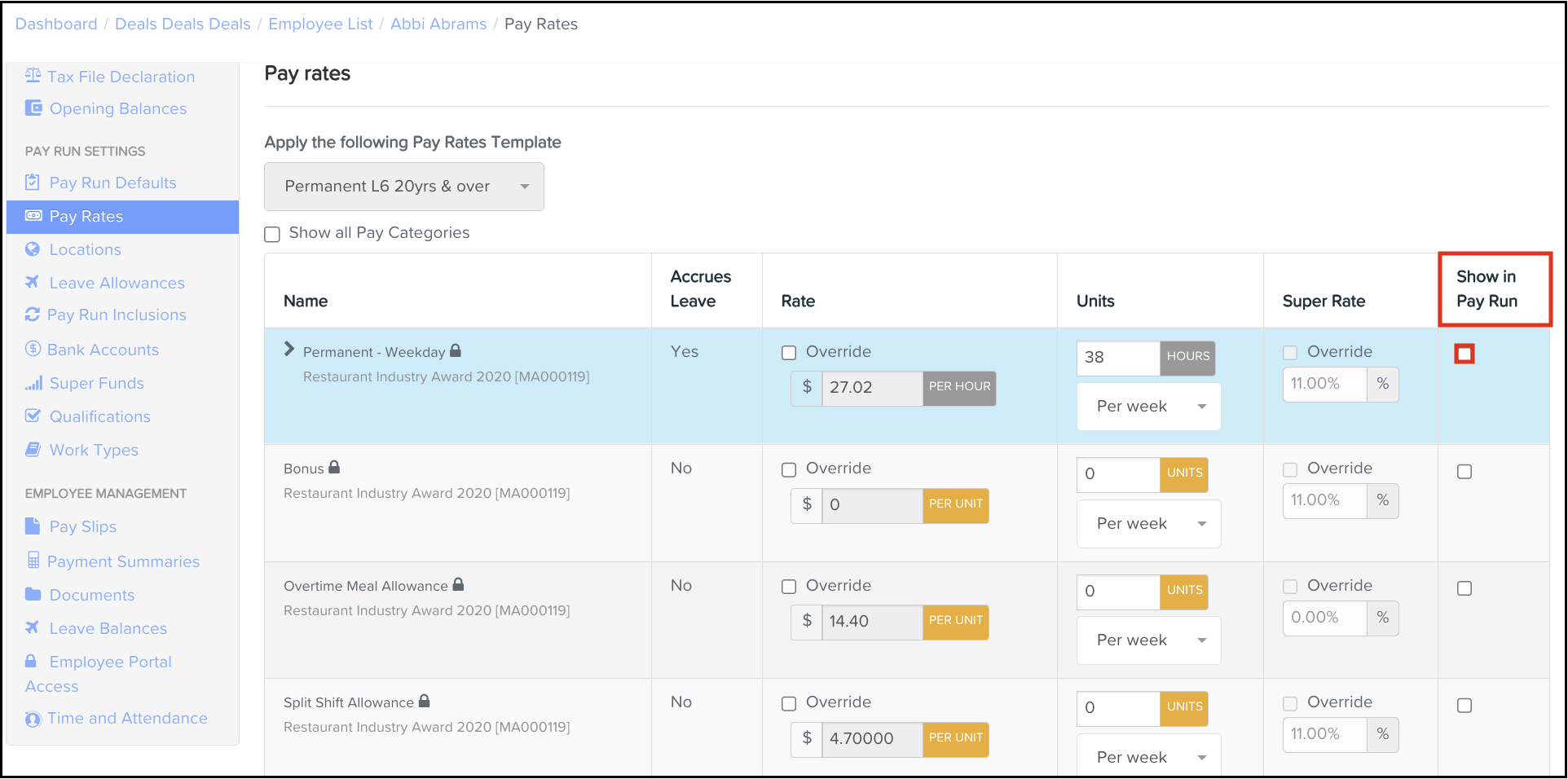This screenshot has width=1568, height=779.
Task: Click the Super Funds bar chart icon
Action: coord(33,383)
